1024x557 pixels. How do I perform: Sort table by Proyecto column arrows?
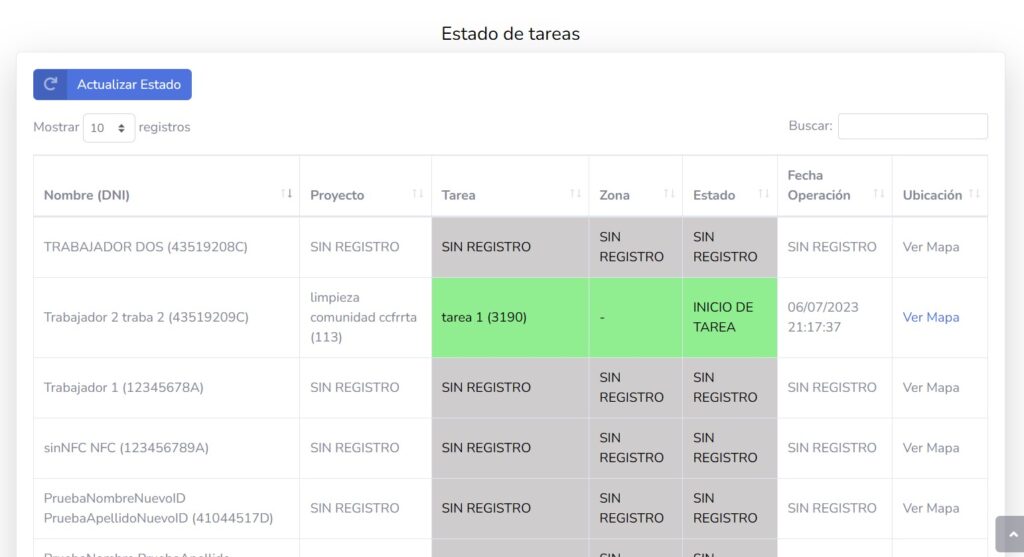pyautogui.click(x=418, y=194)
